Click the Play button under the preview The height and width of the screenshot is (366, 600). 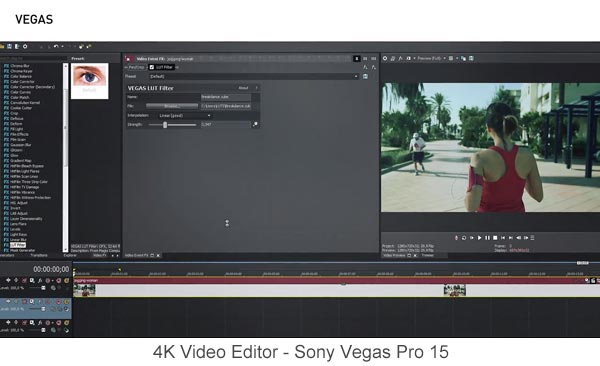pyautogui.click(x=479, y=238)
